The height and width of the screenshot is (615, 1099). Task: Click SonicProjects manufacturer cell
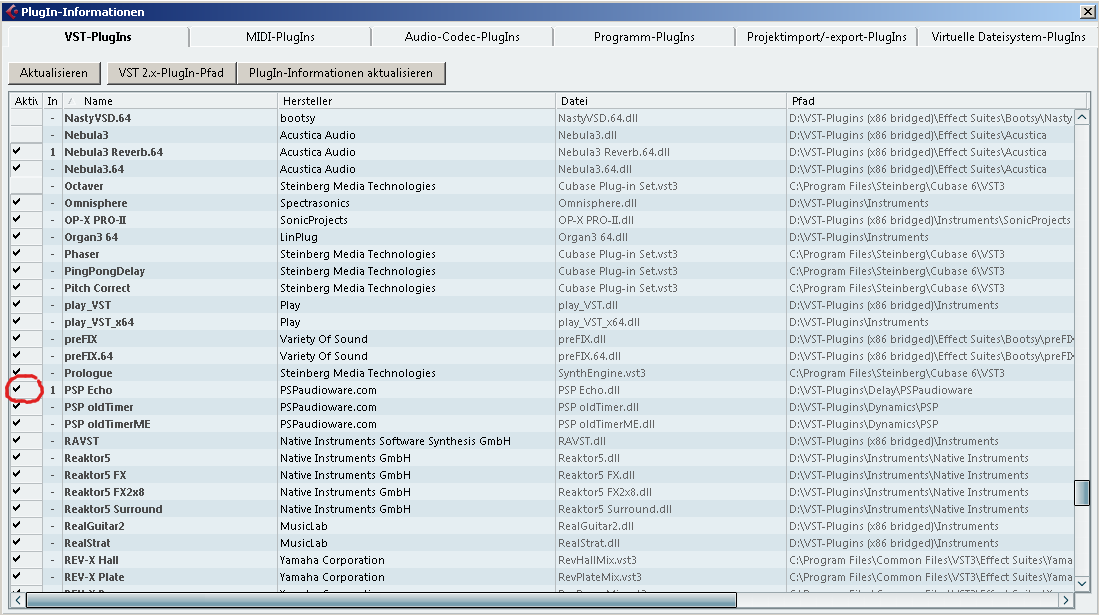[313, 220]
